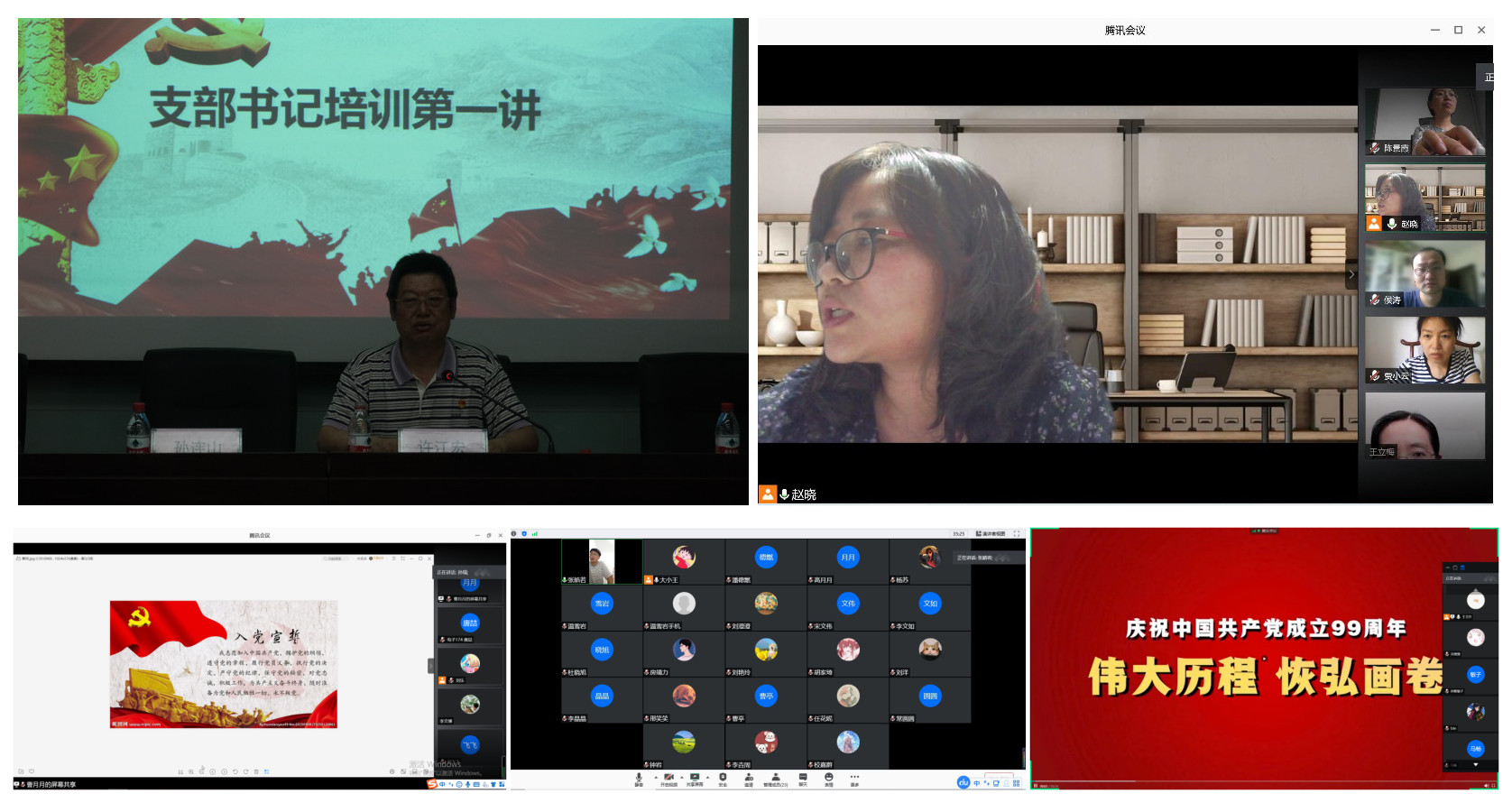The width and height of the screenshot is (1512, 803).
Task: Open manage members panel
Action: point(776,778)
